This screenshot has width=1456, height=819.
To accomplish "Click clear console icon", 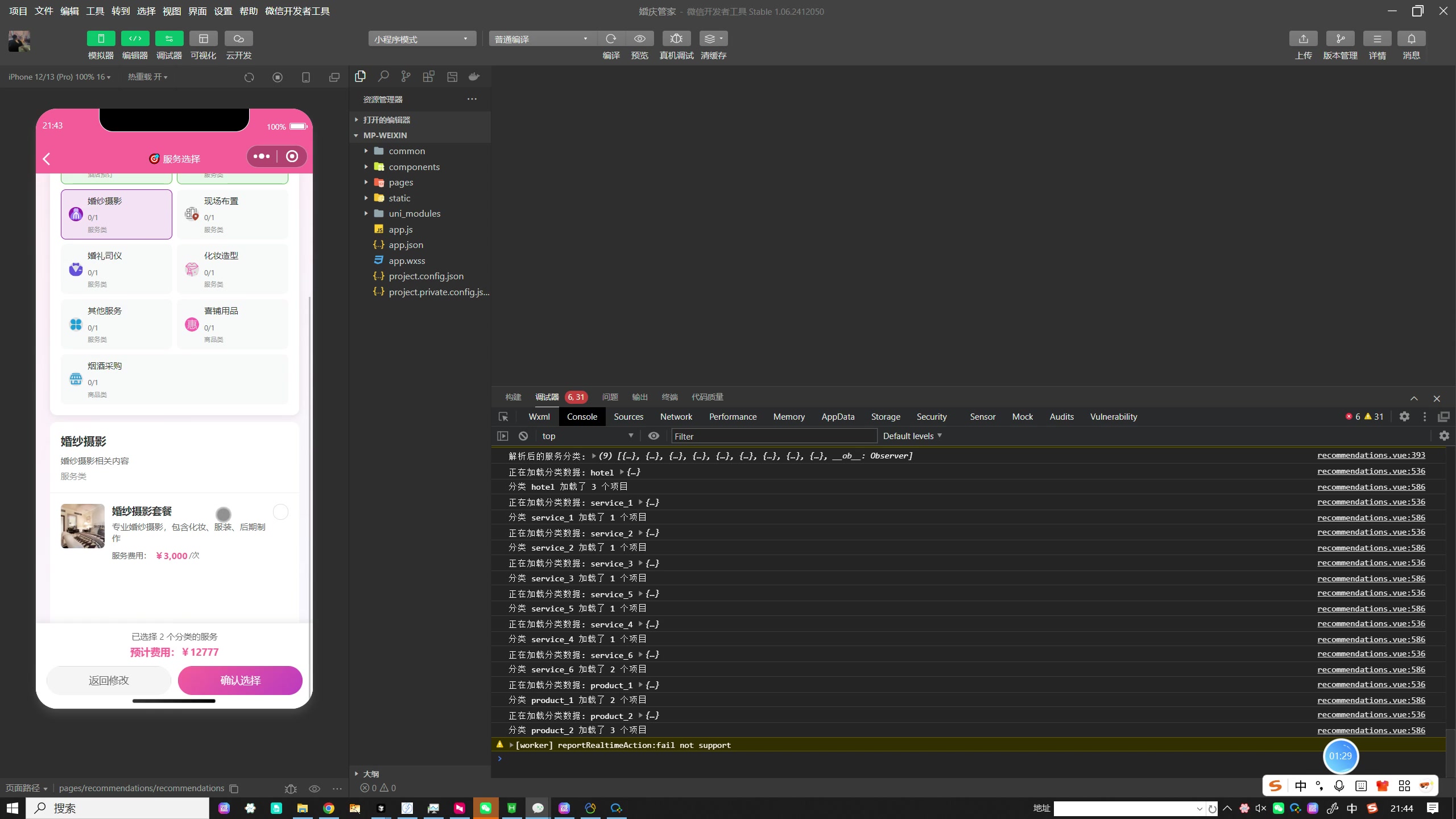I will pyautogui.click(x=523, y=436).
